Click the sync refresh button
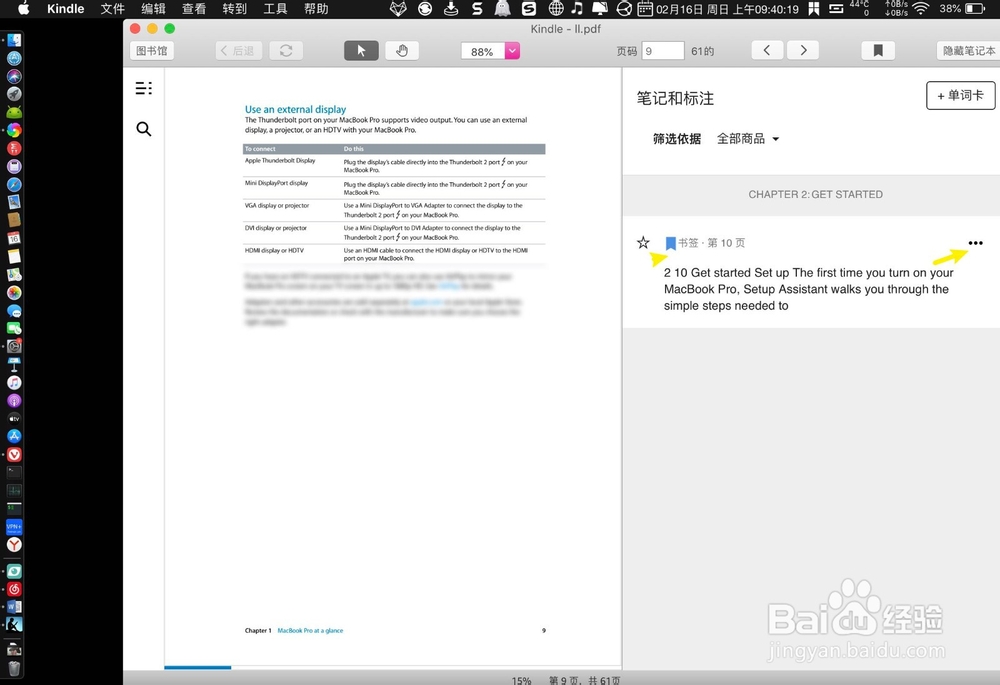This screenshot has height=685, width=1000. [x=286, y=51]
